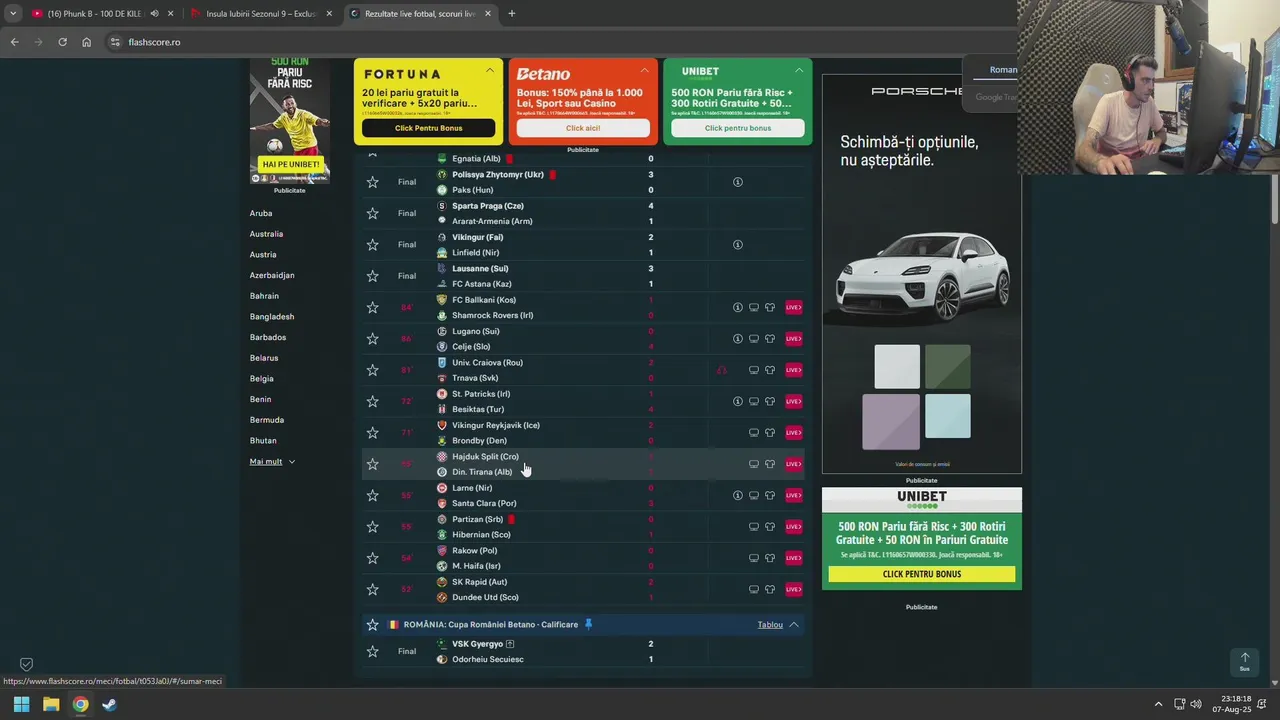Viewport: 1280px width, 720px height.
Task: Open info icon for FC Ballkani match
Action: click(x=738, y=307)
